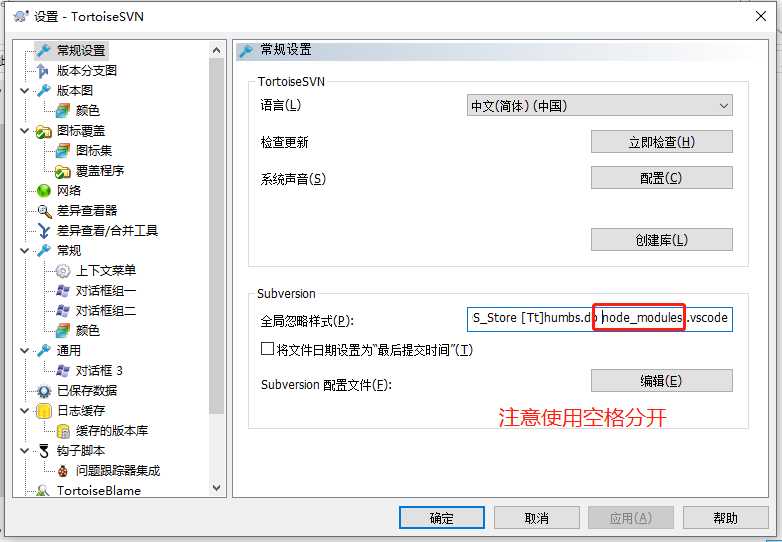Select the 已保存数据 gear icon
Image resolution: width=782 pixels, height=542 pixels.
point(44,391)
